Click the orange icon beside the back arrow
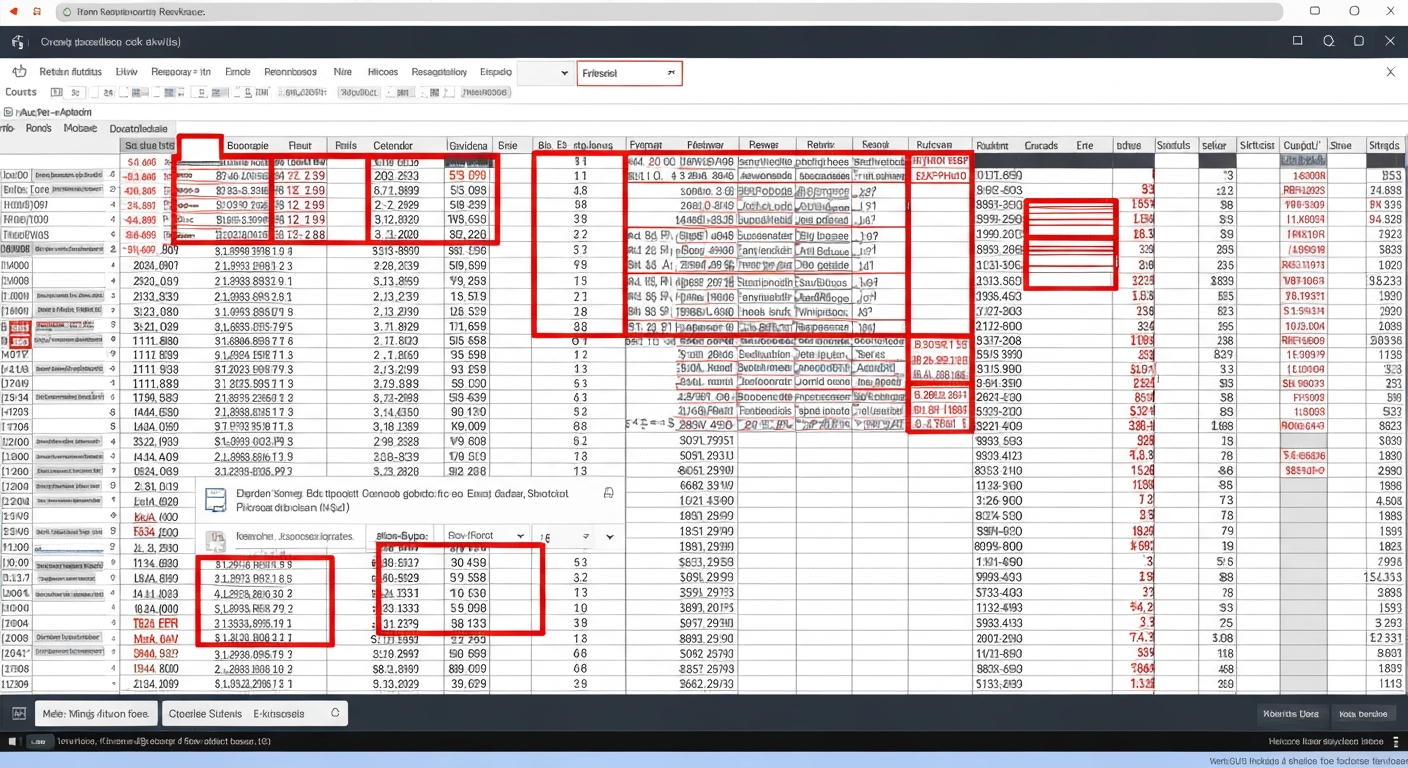The image size is (1408, 768). click(x=37, y=12)
